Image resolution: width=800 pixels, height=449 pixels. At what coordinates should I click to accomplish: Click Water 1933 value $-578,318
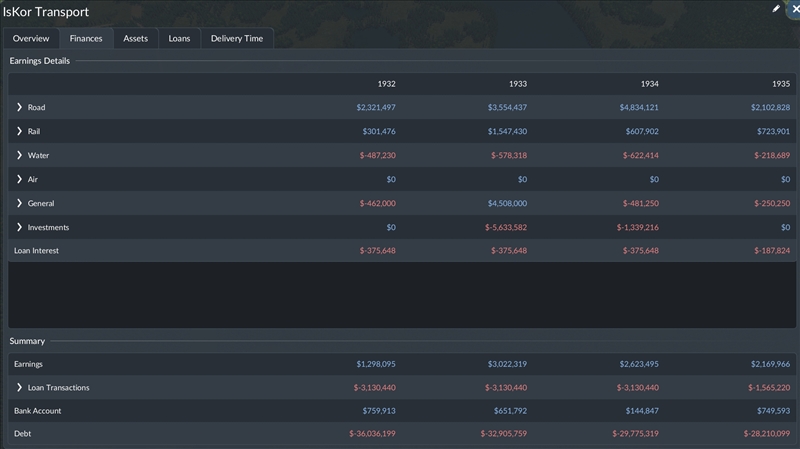tap(509, 155)
